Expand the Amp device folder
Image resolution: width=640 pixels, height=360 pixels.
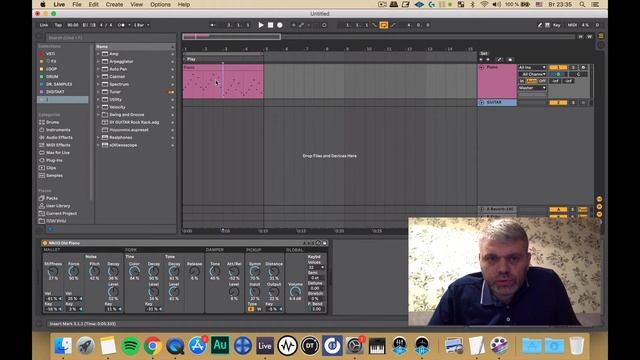tap(98, 54)
